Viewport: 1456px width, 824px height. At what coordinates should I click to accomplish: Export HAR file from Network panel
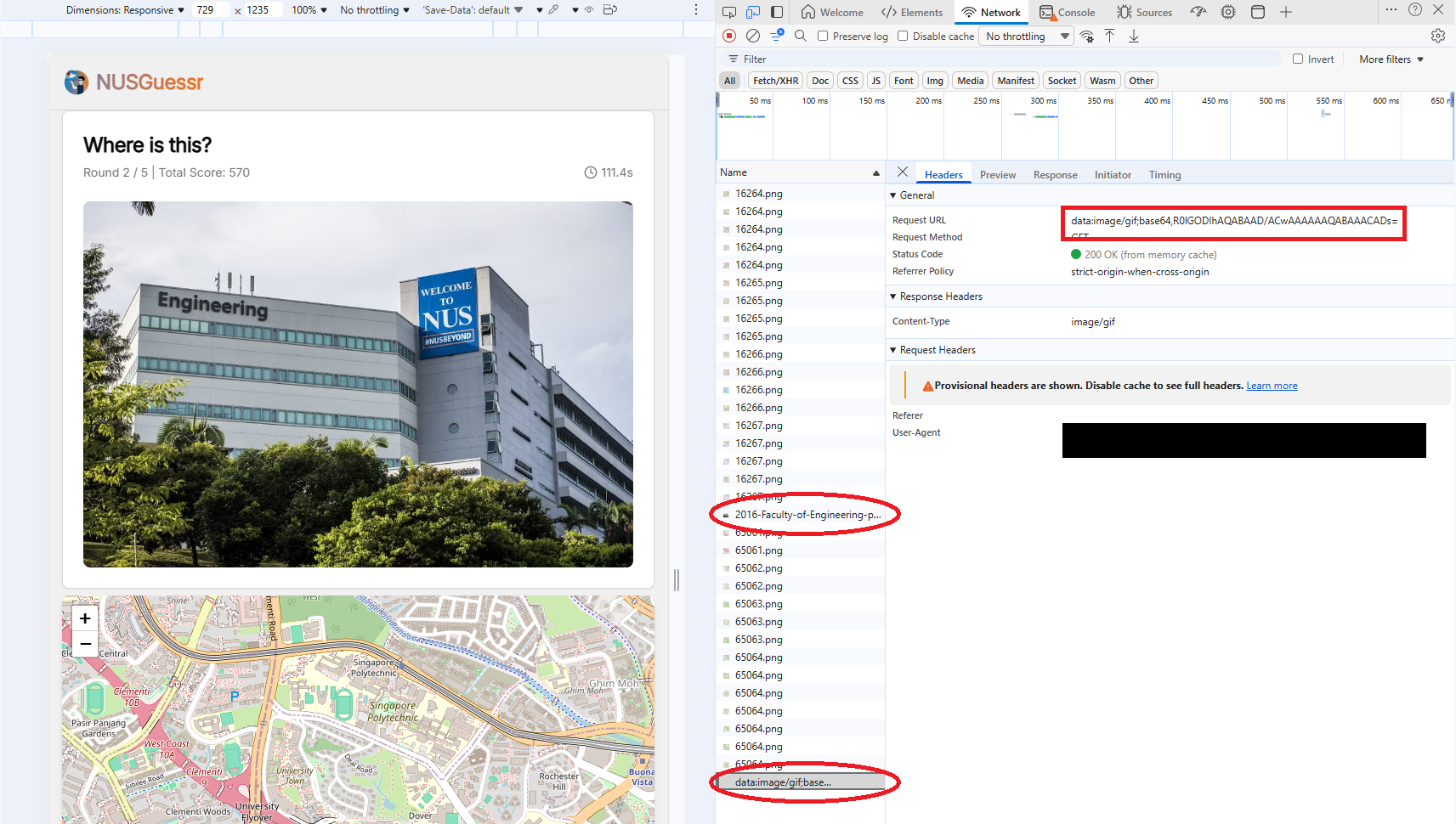[x=1134, y=36]
